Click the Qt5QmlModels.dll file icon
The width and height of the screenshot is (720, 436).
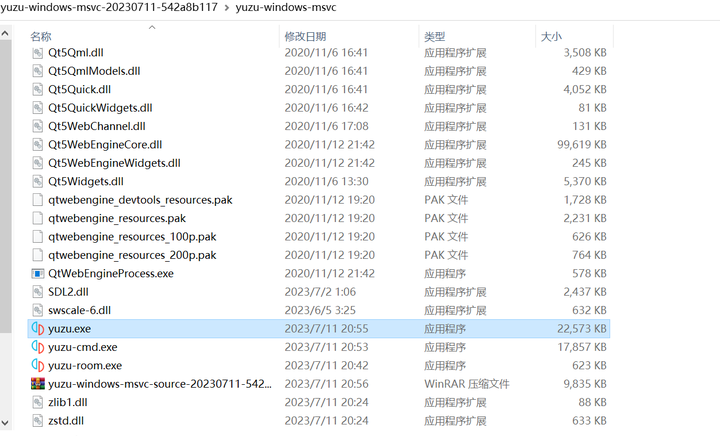pos(38,71)
